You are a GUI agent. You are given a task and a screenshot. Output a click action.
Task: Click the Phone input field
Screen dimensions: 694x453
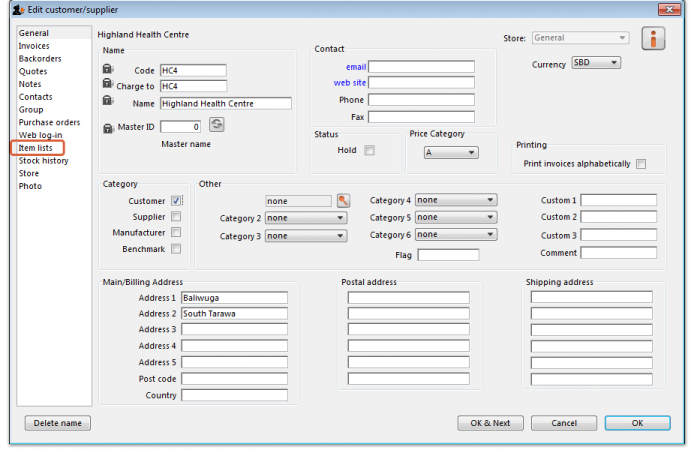coord(421,100)
